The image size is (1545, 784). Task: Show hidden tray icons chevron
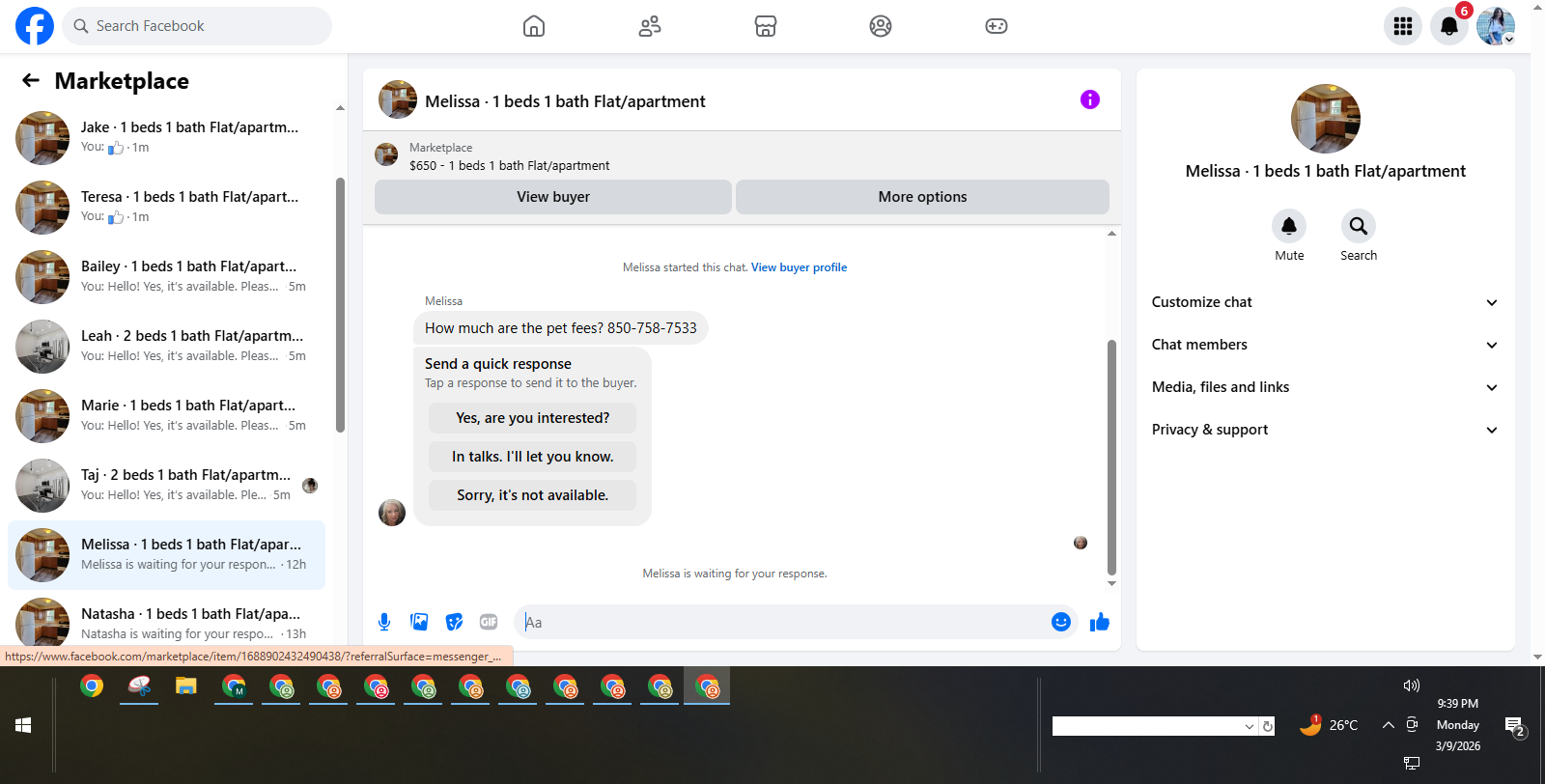[x=1389, y=725]
